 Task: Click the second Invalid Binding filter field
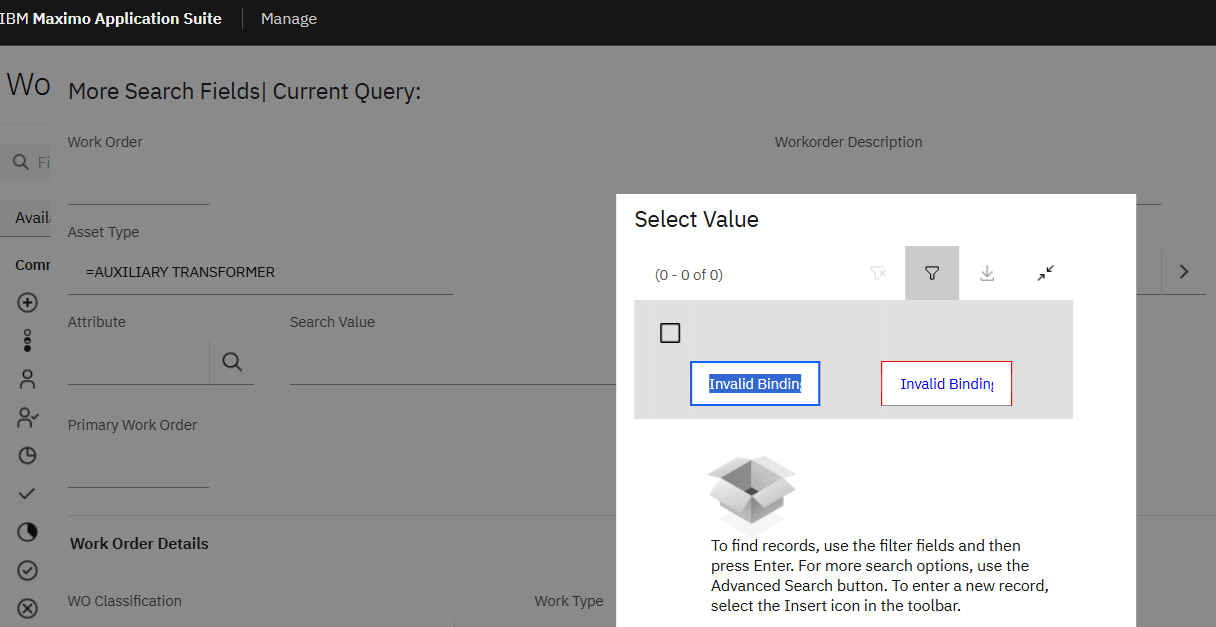946,384
